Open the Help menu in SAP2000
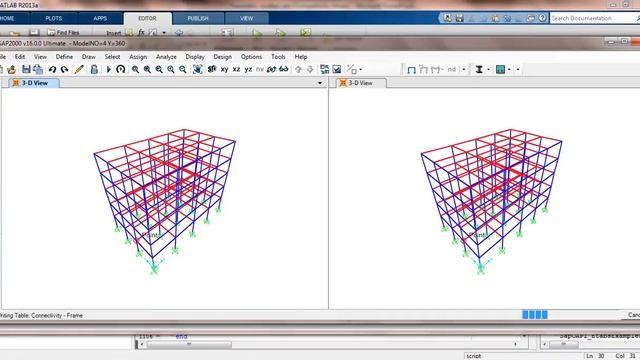 pos(301,57)
